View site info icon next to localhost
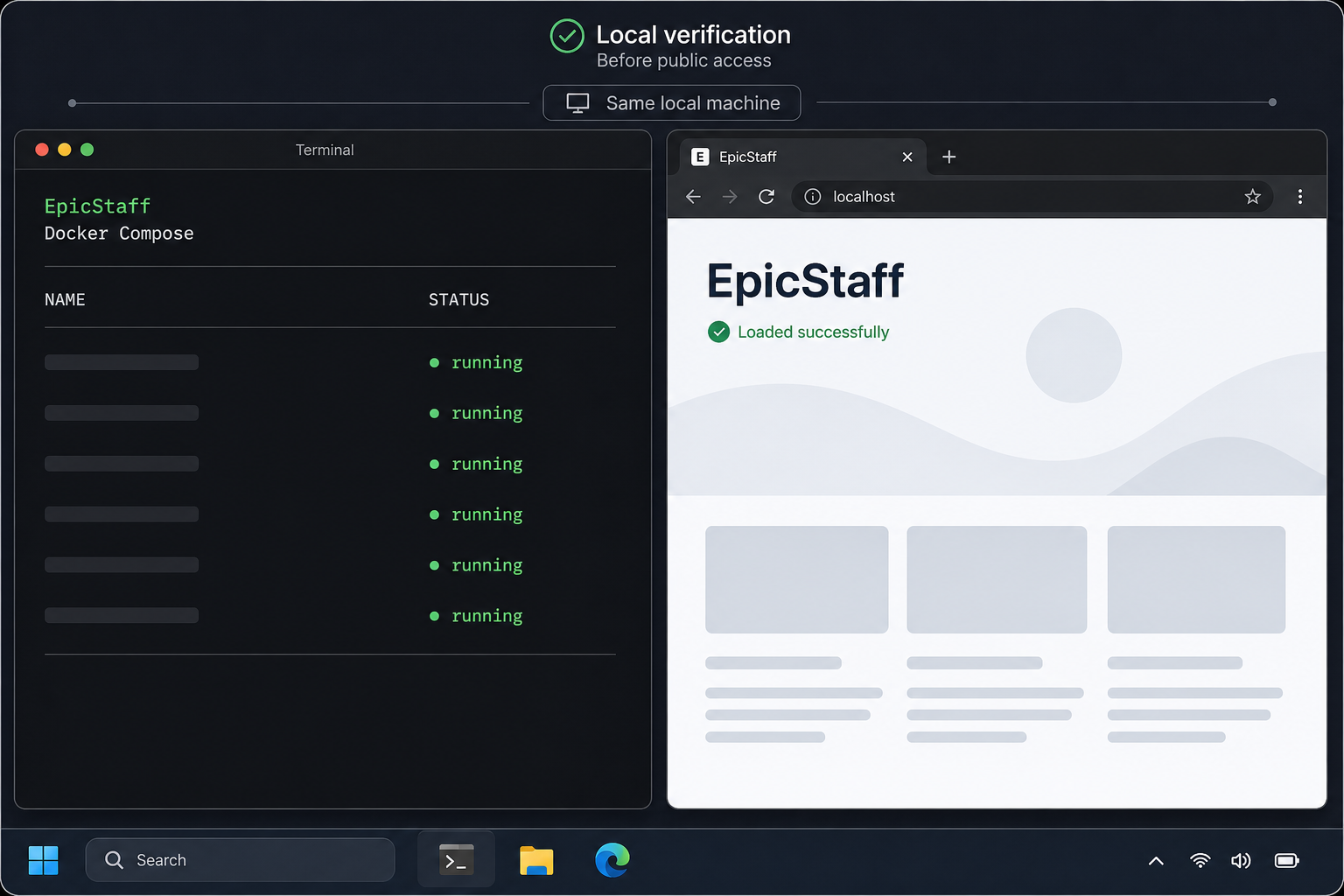The height and width of the screenshot is (896, 1344). coord(813,197)
